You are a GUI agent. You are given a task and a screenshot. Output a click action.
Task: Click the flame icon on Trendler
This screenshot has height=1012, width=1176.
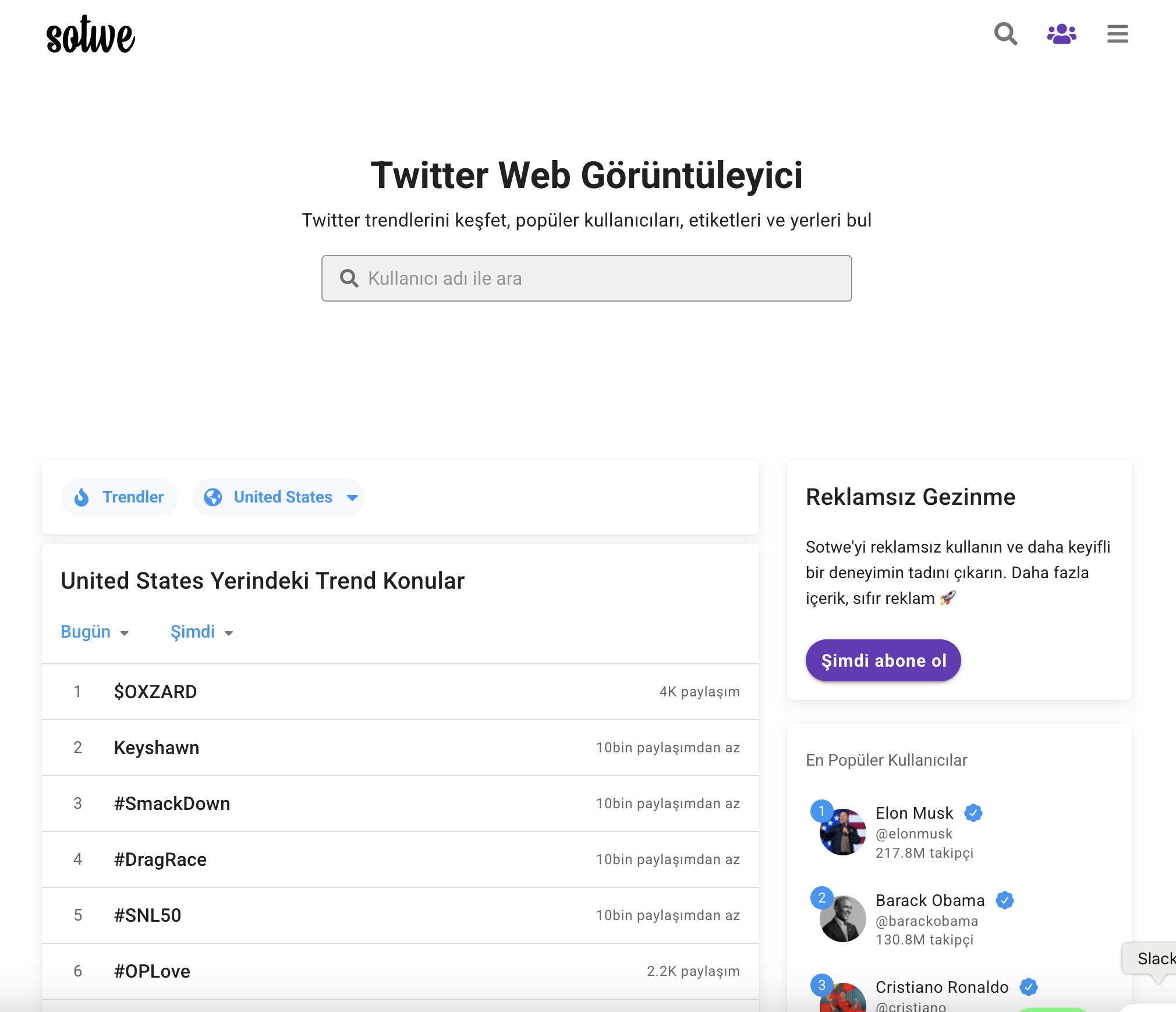tap(82, 497)
